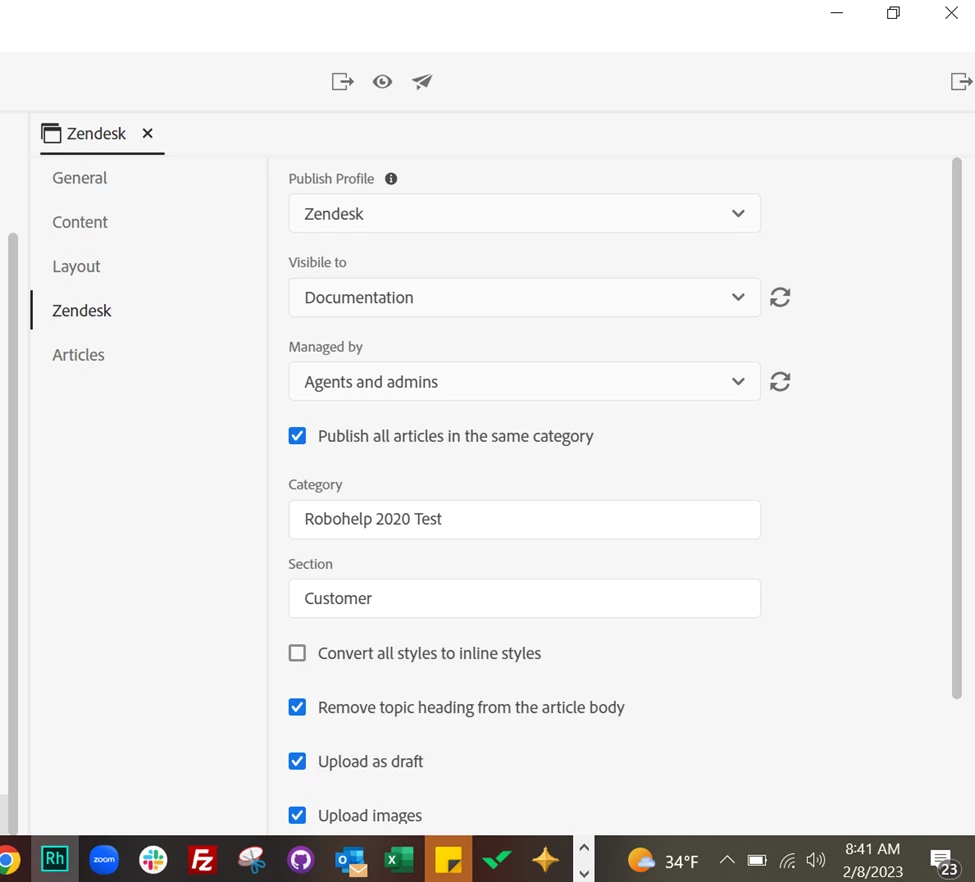Open the Snipping tool taskbar icon

pyautogui.click(x=251, y=860)
